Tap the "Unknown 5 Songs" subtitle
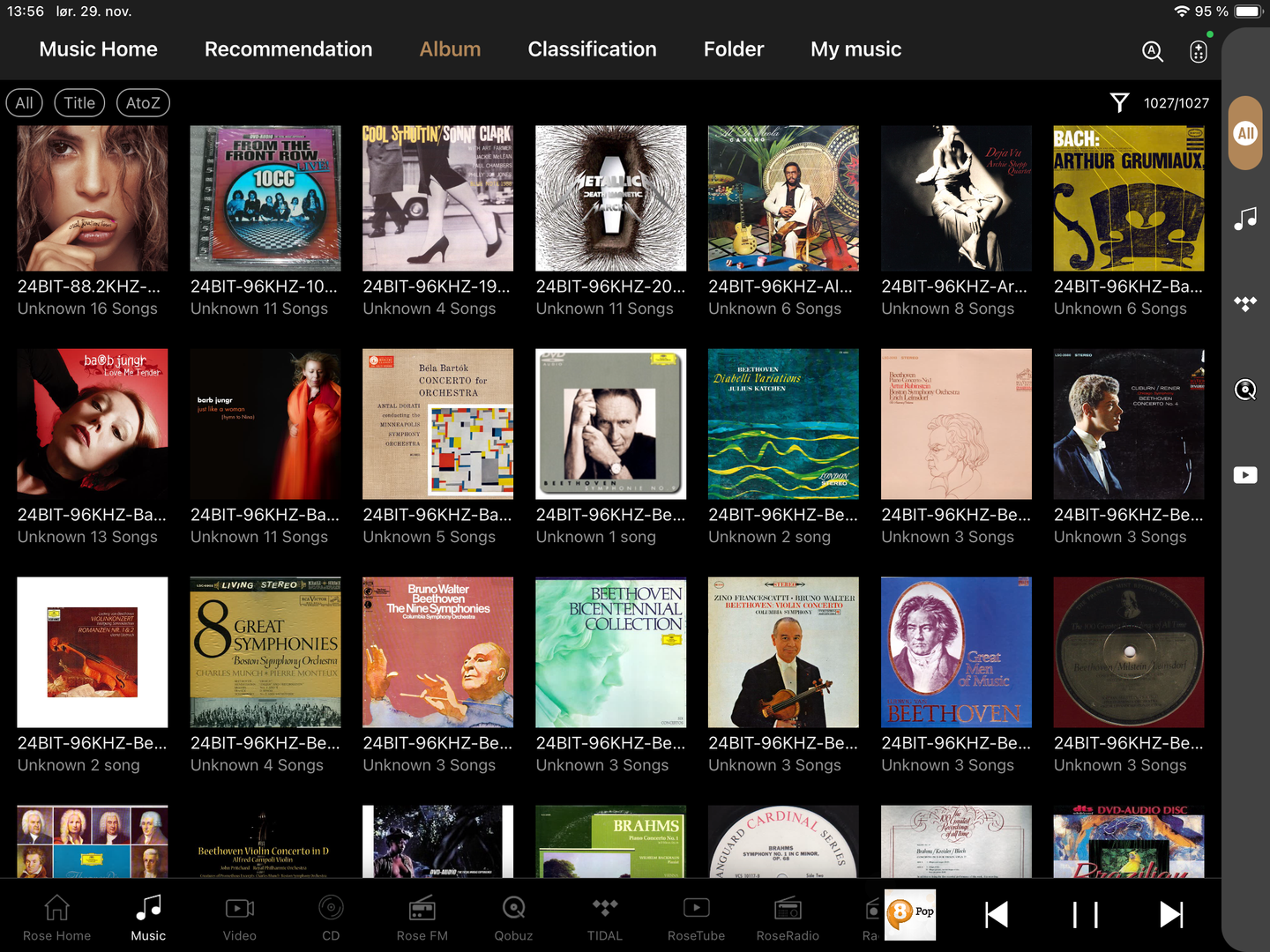 click(430, 537)
